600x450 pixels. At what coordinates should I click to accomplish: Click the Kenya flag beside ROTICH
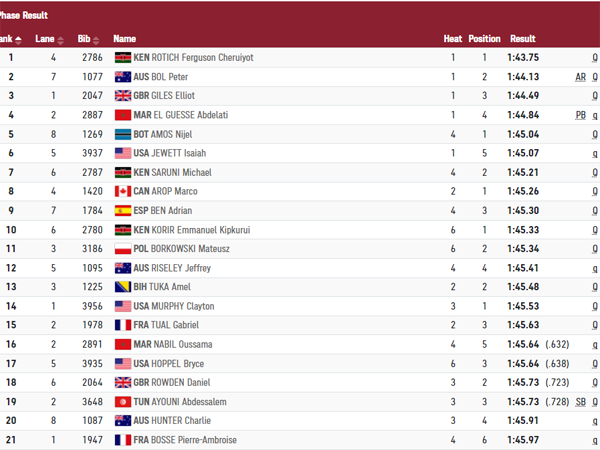coord(124,58)
